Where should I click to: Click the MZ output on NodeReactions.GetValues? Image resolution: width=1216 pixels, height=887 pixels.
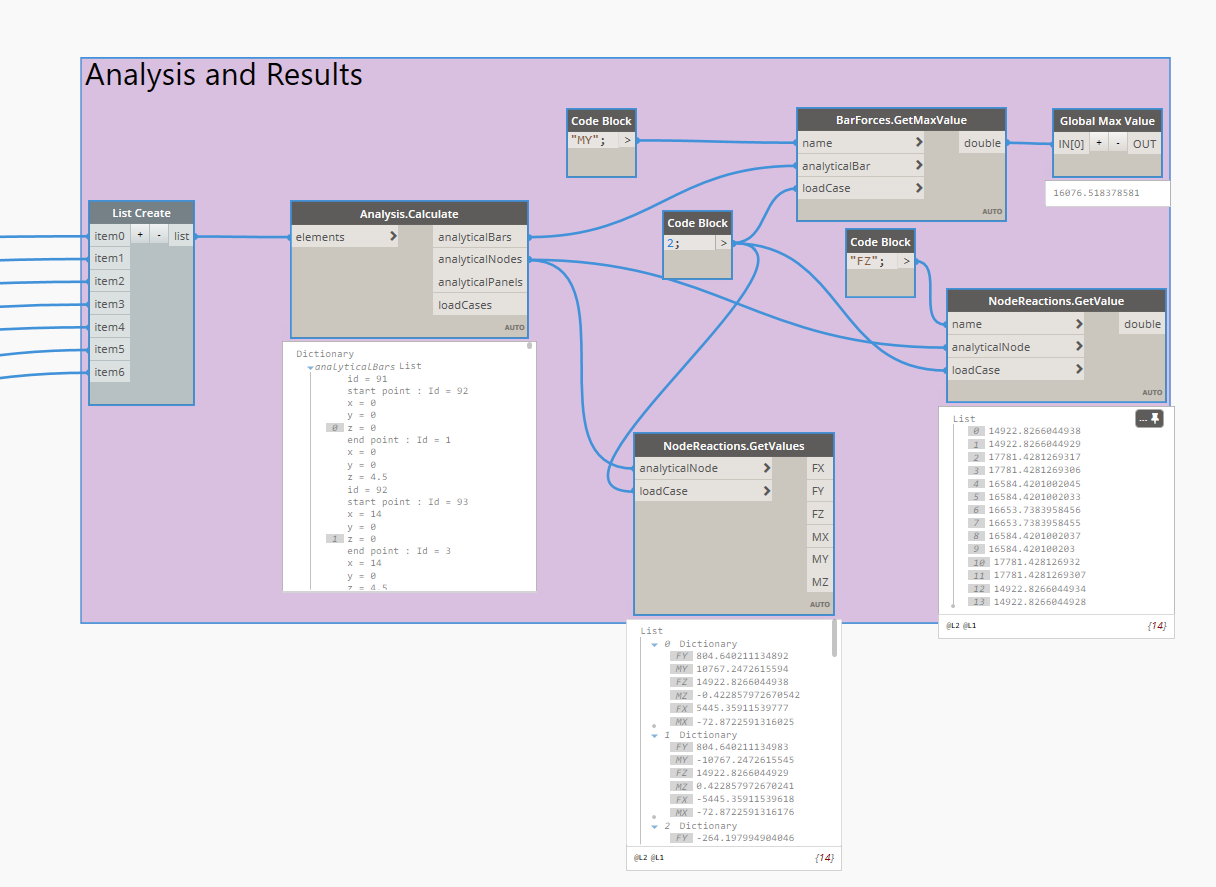click(819, 582)
